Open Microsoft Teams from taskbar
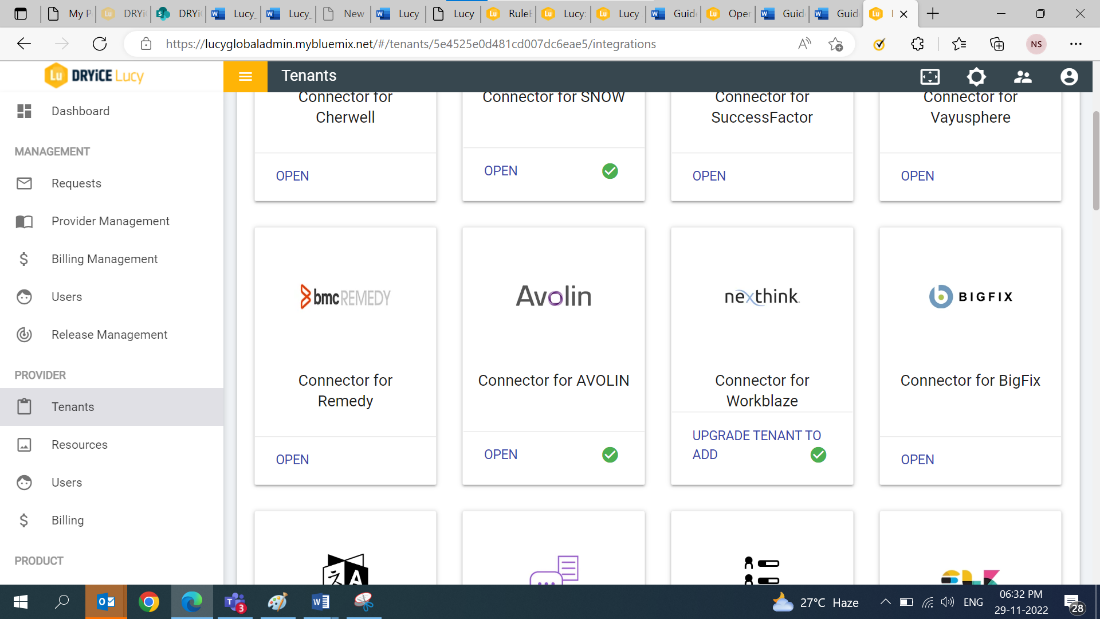The image size is (1100, 619). tap(234, 602)
